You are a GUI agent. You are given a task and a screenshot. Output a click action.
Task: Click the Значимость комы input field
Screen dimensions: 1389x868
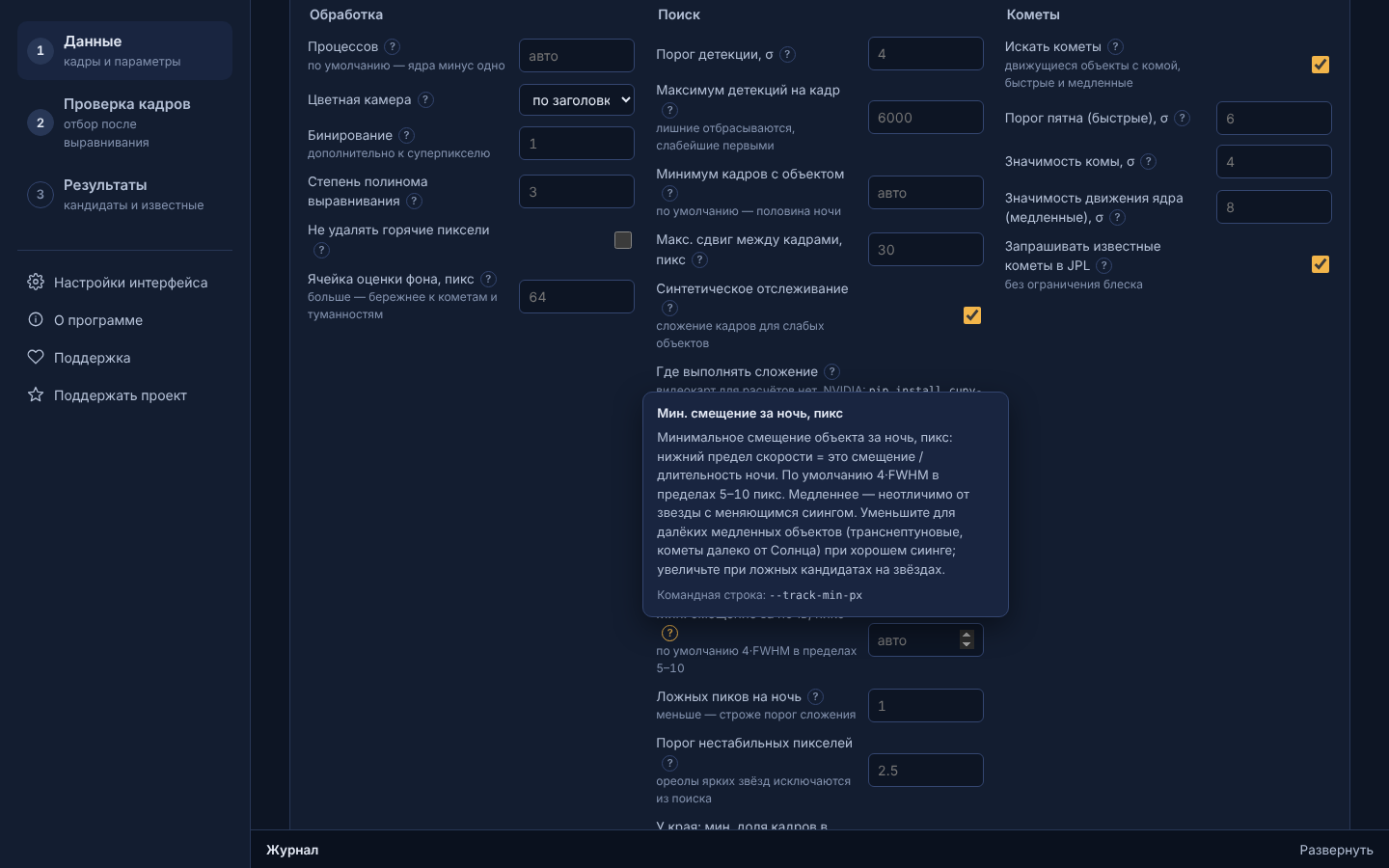click(x=1274, y=162)
